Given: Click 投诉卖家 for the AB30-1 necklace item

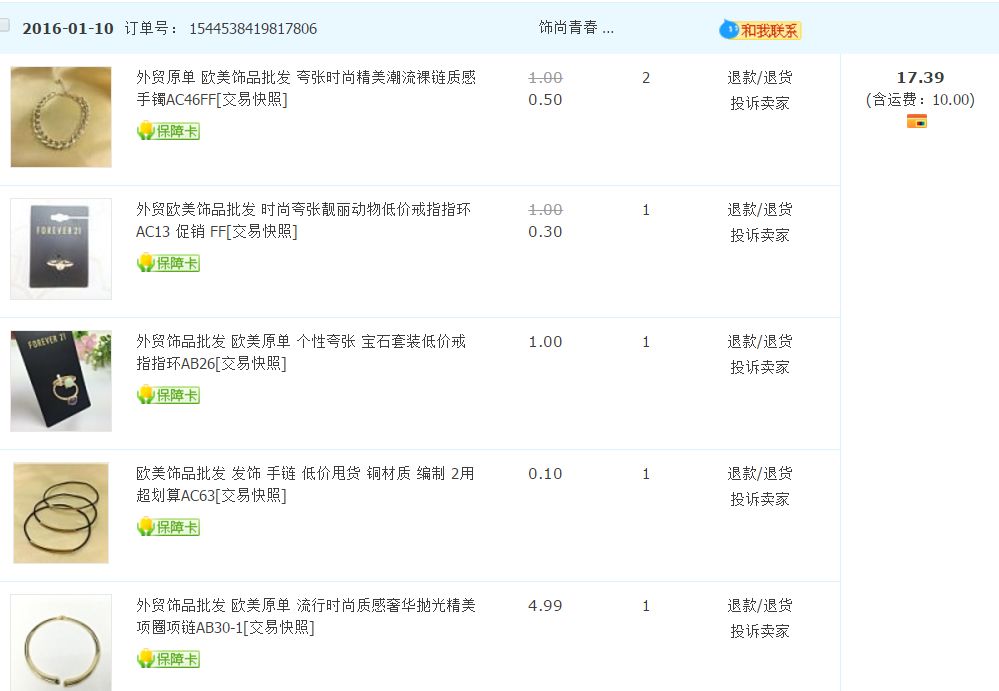Looking at the screenshot, I should click(760, 631).
